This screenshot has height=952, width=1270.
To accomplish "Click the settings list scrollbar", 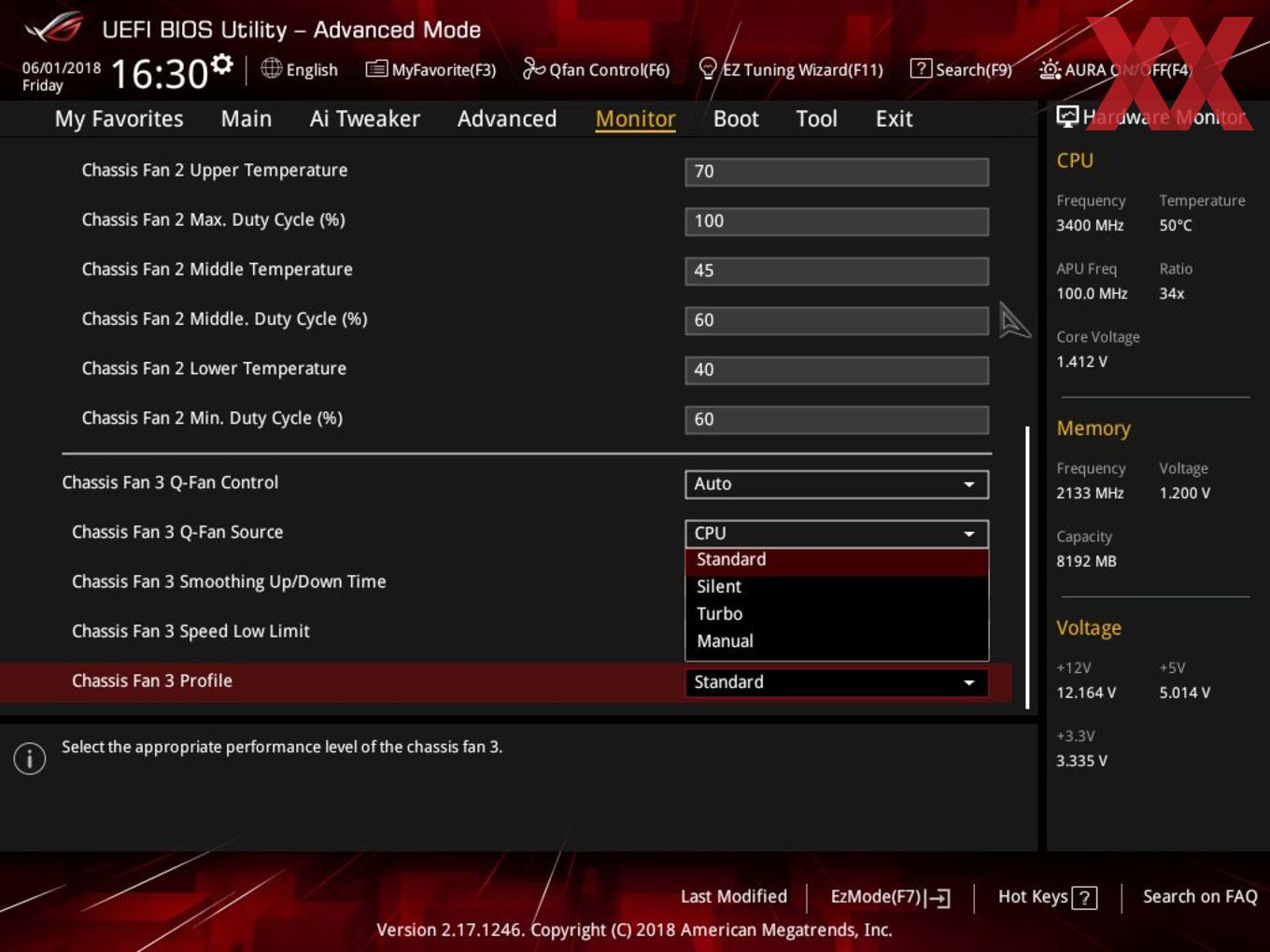I will (x=1027, y=567).
